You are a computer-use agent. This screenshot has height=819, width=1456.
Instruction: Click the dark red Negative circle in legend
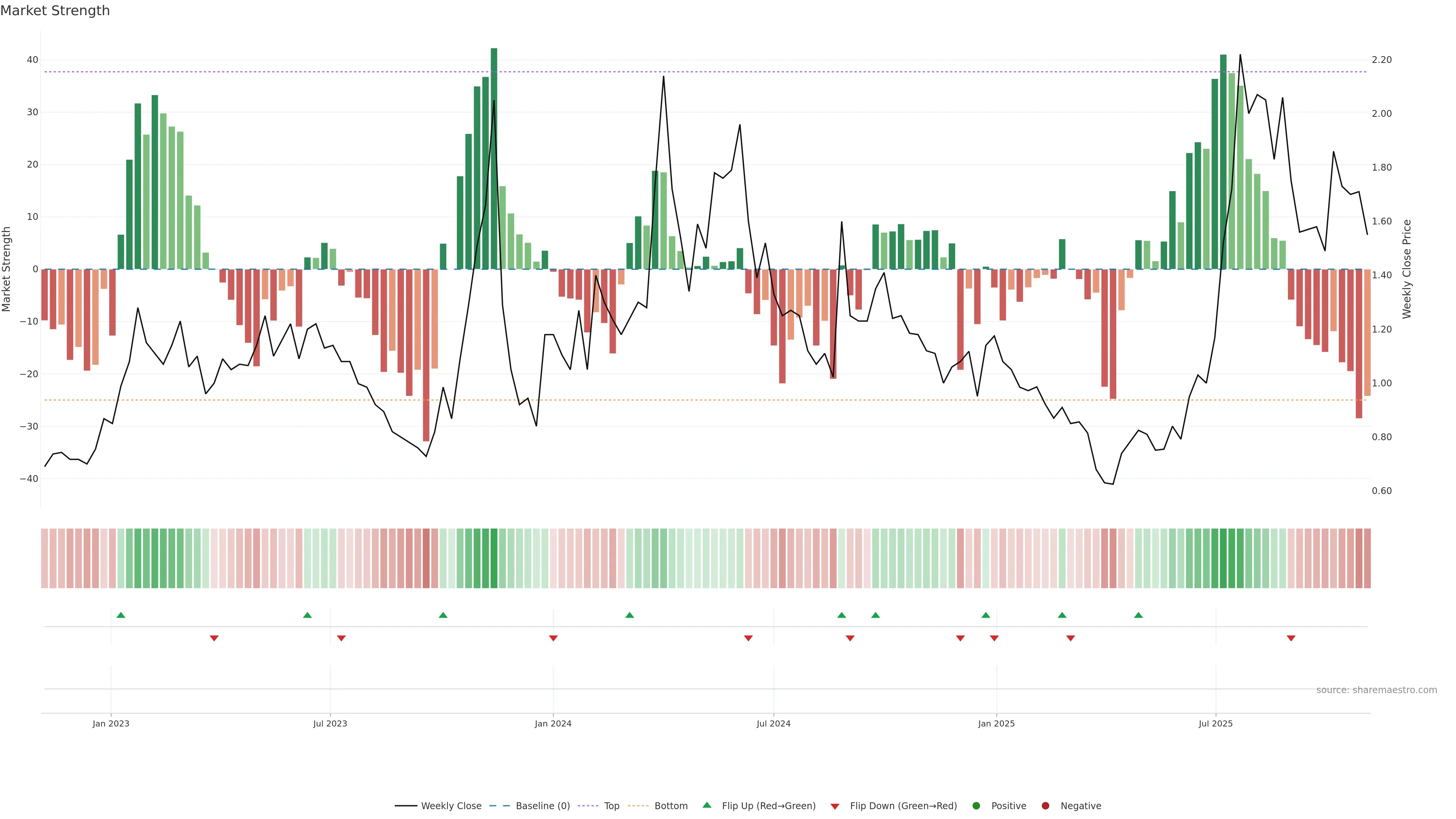point(1045,806)
